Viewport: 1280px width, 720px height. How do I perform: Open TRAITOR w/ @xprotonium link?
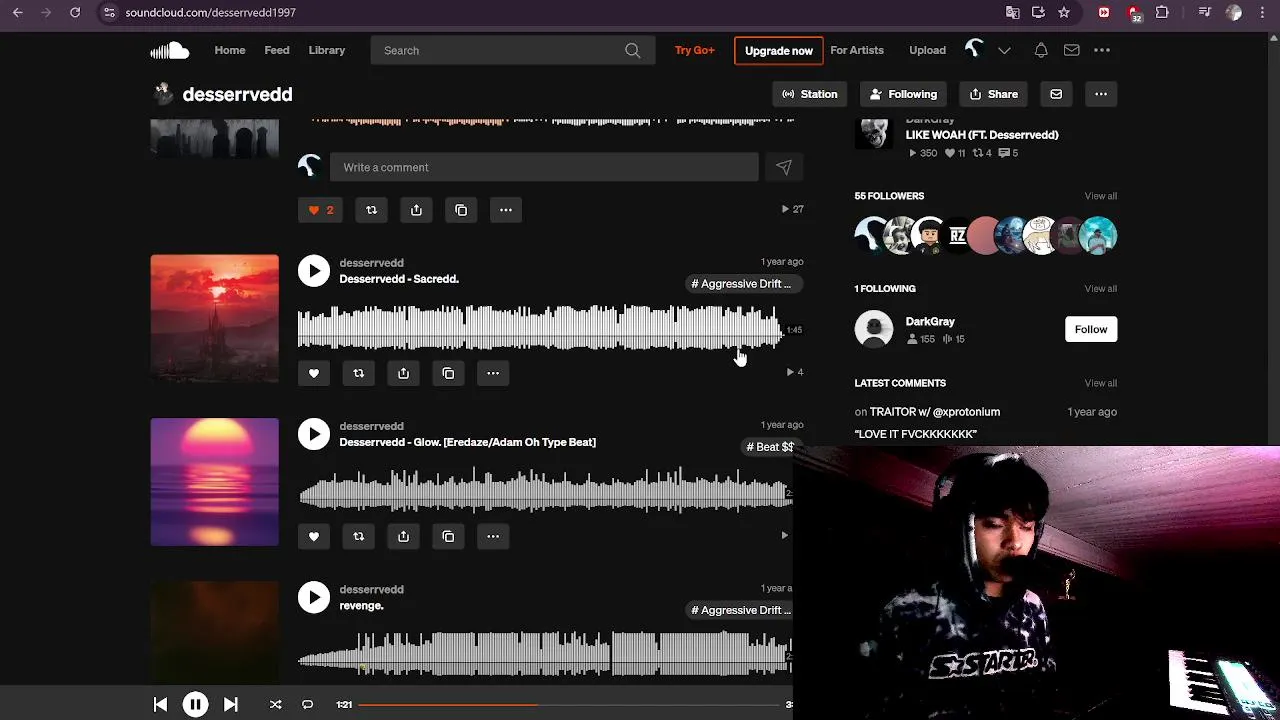click(x=935, y=412)
